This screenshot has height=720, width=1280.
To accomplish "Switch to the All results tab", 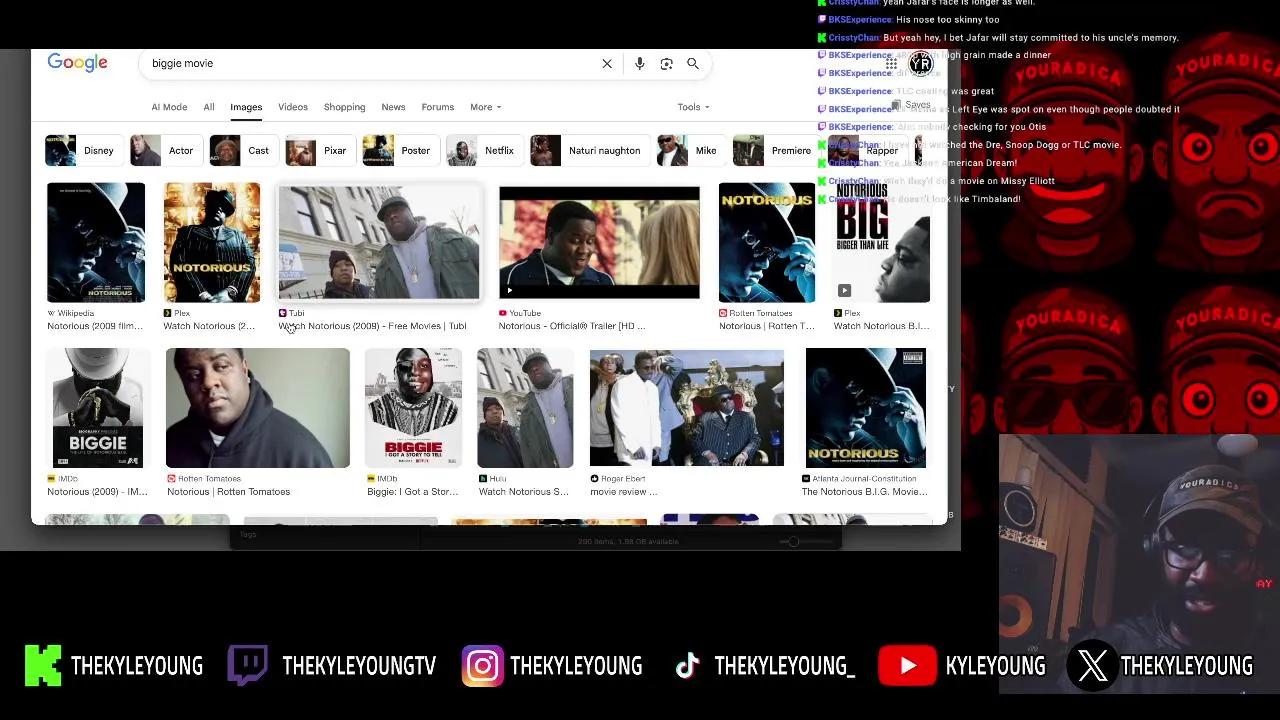I will (209, 107).
